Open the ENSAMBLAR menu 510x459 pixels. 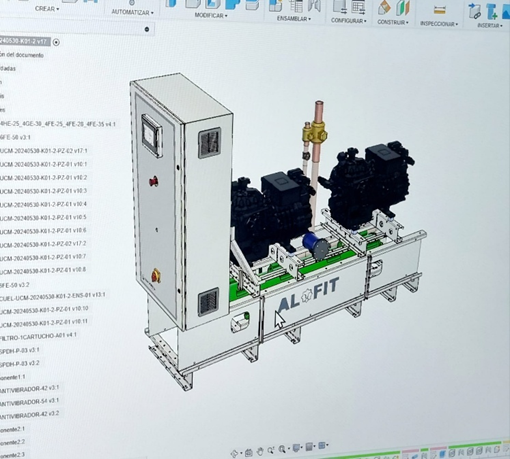coord(294,19)
